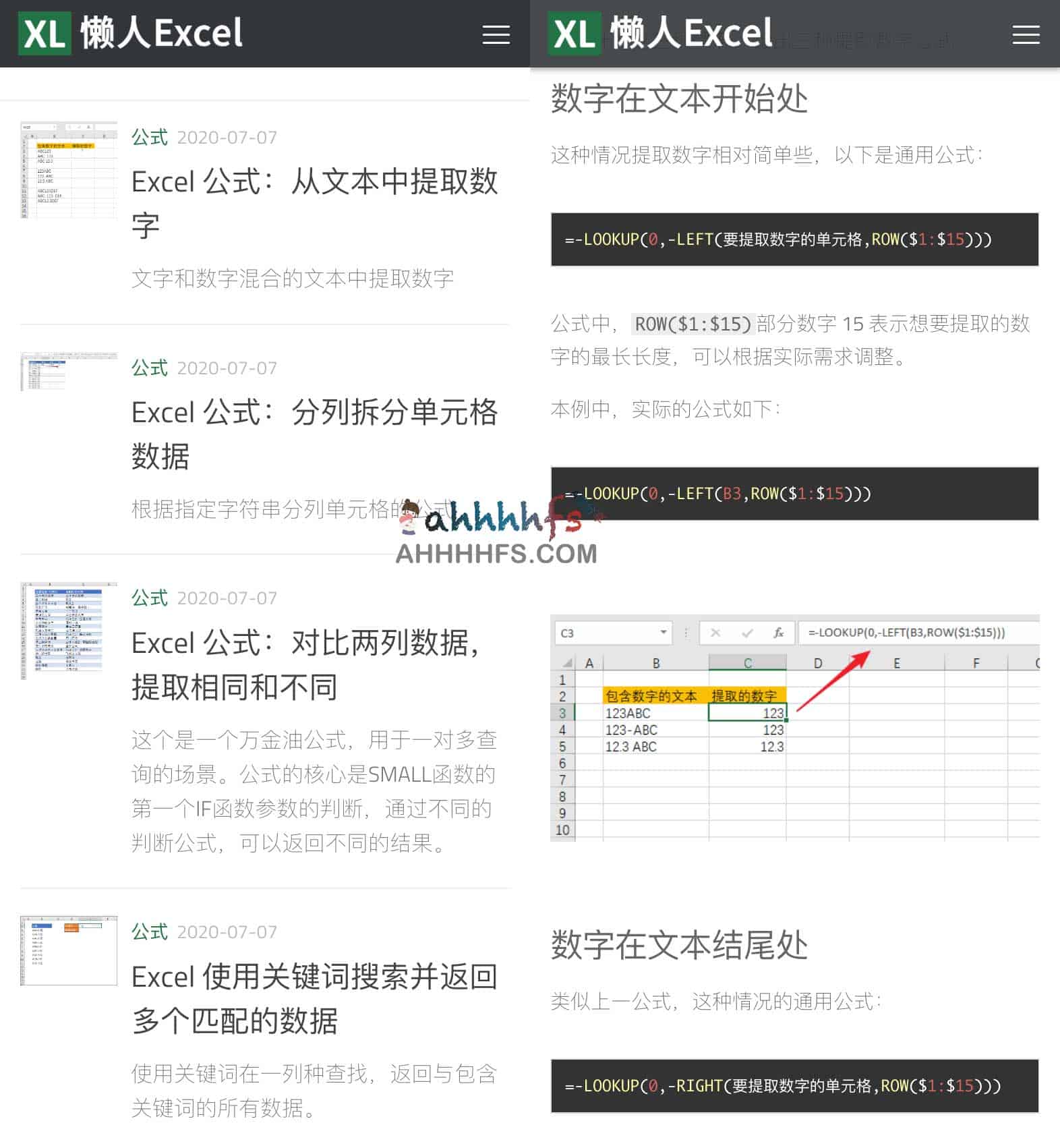Open thumbnail of the first article

coord(69,170)
